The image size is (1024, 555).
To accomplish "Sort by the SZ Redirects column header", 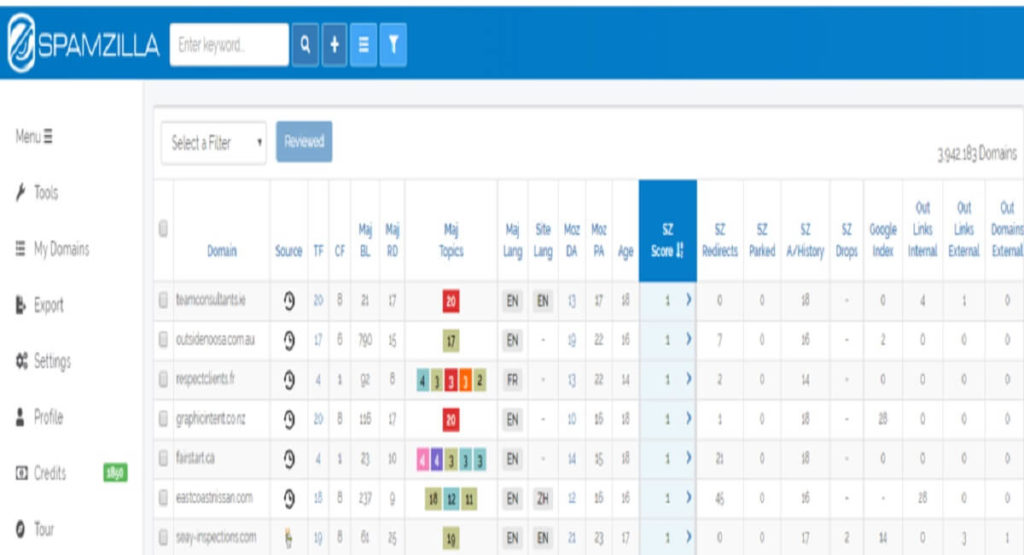I will [x=720, y=240].
